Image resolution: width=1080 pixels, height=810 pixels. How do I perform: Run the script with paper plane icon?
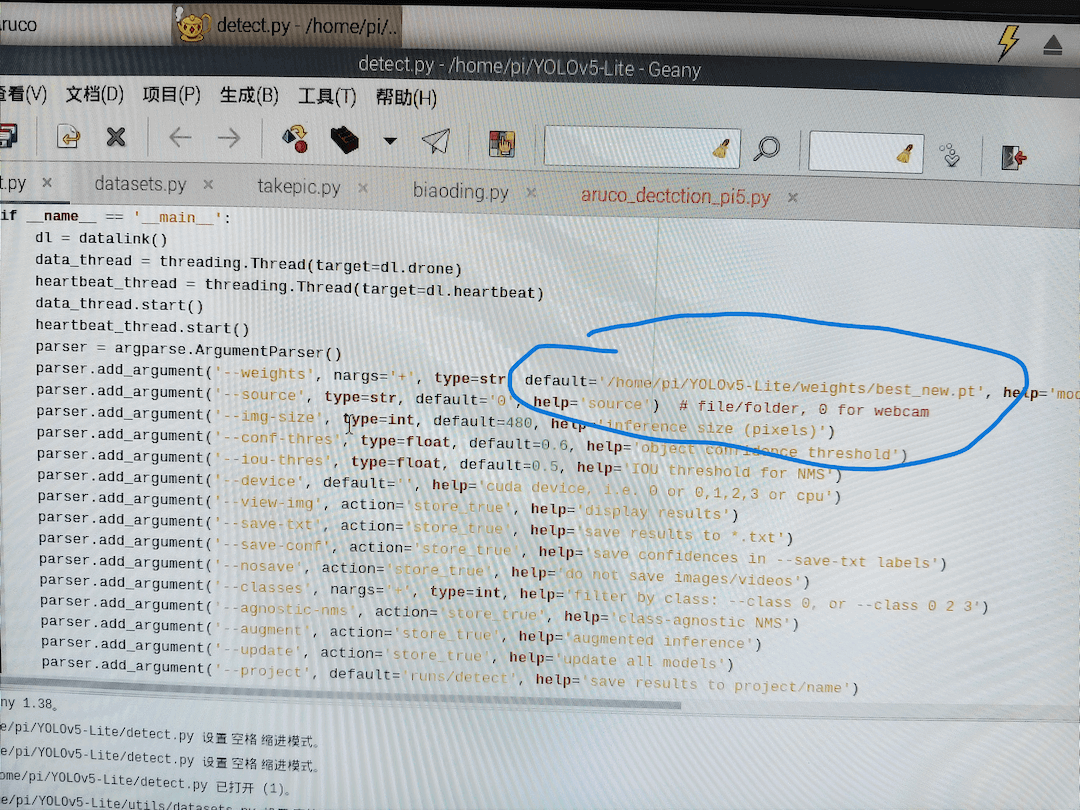click(x=435, y=142)
